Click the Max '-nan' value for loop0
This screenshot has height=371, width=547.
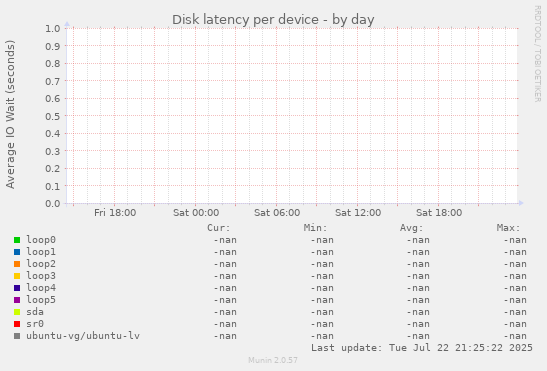[x=515, y=240]
